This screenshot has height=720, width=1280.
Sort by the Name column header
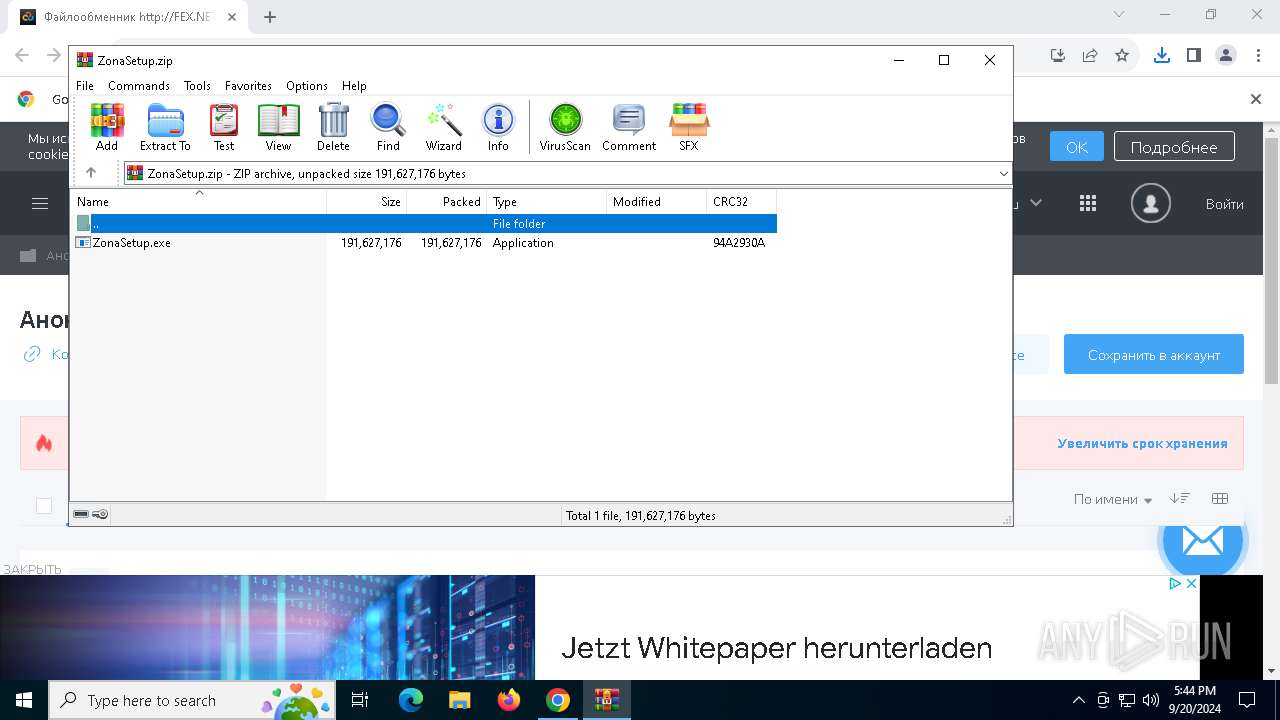tap(198, 202)
